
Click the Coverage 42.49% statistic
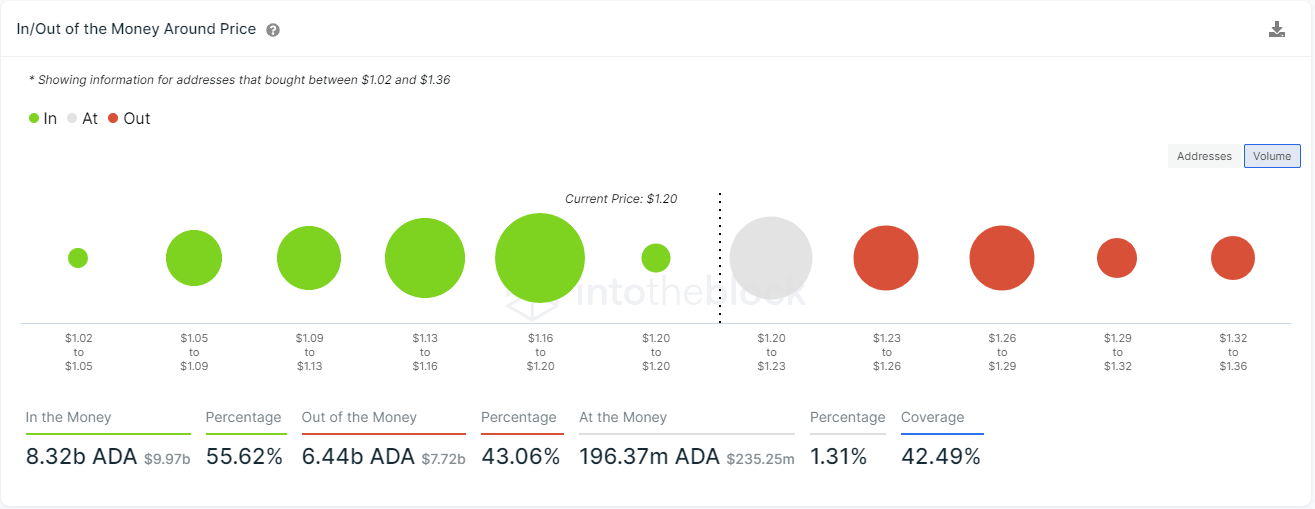940,457
